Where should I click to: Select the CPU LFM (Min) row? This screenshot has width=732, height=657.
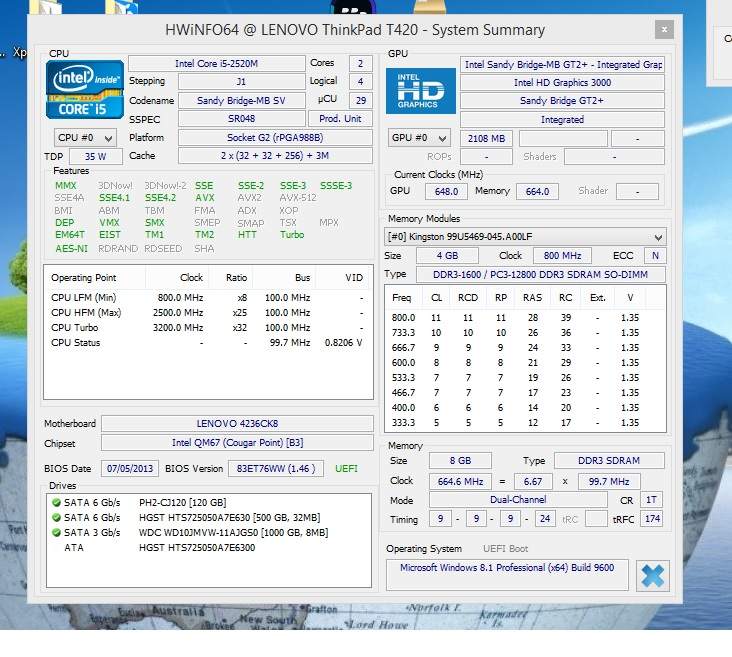(x=208, y=297)
